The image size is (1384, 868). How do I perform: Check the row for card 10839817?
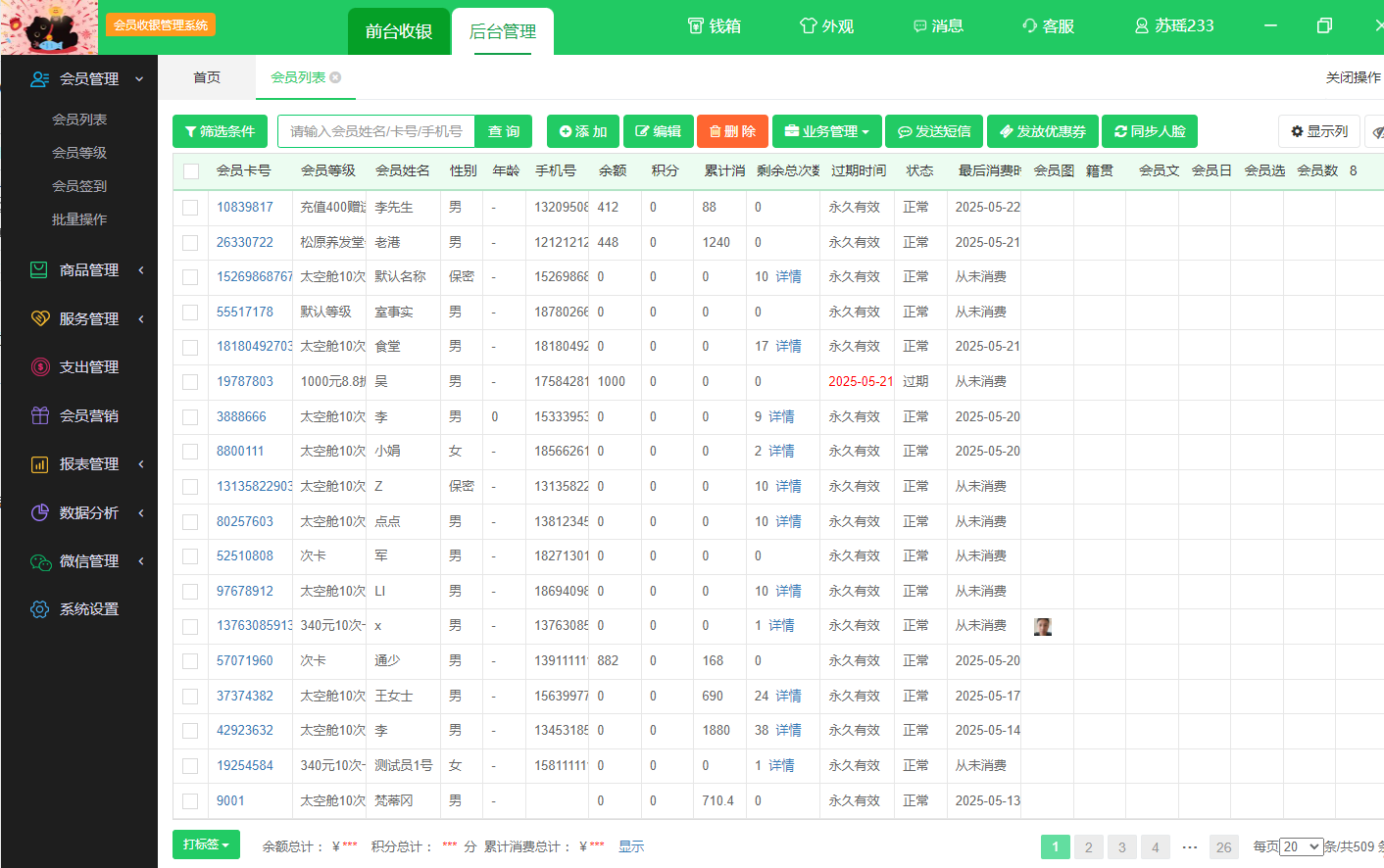(190, 208)
